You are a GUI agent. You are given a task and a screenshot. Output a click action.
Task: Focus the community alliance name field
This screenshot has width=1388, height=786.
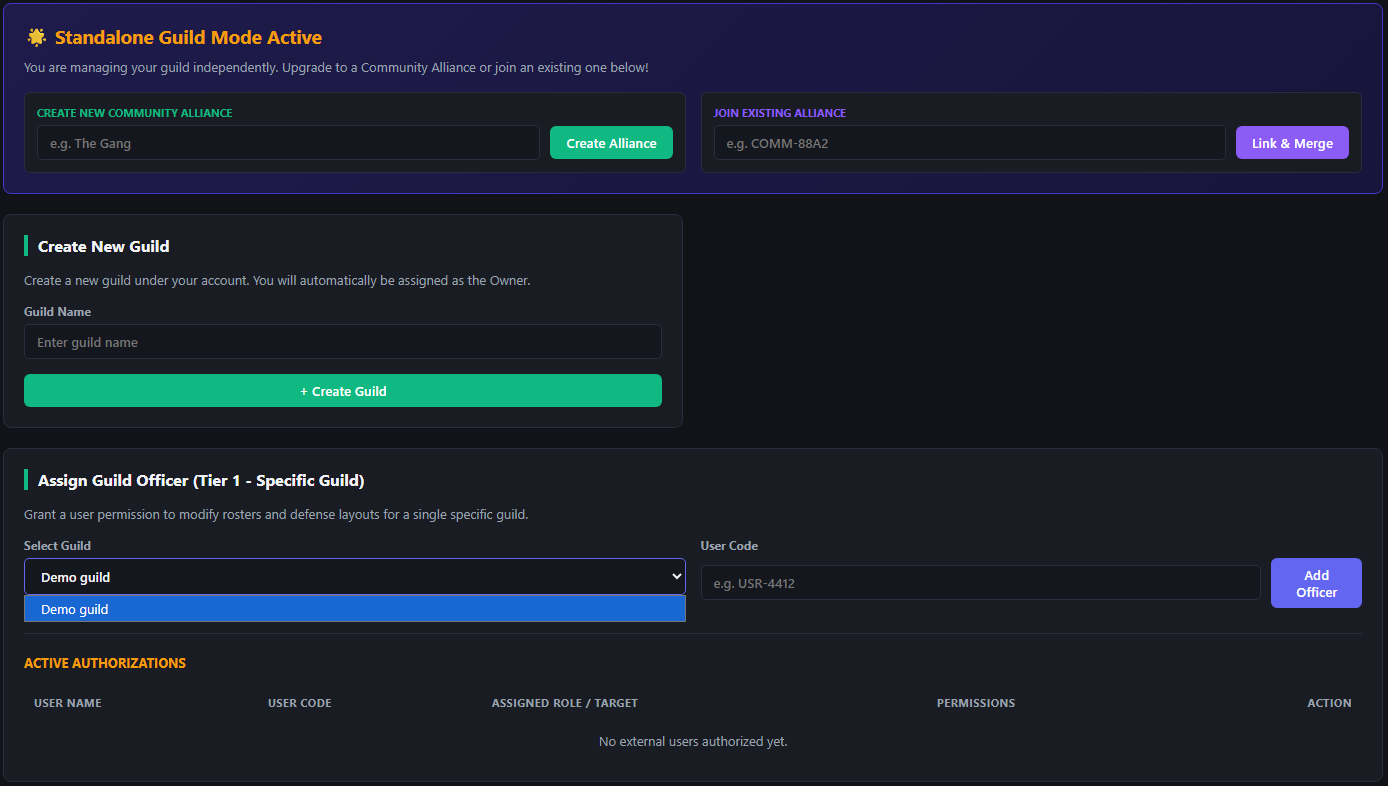pos(288,143)
